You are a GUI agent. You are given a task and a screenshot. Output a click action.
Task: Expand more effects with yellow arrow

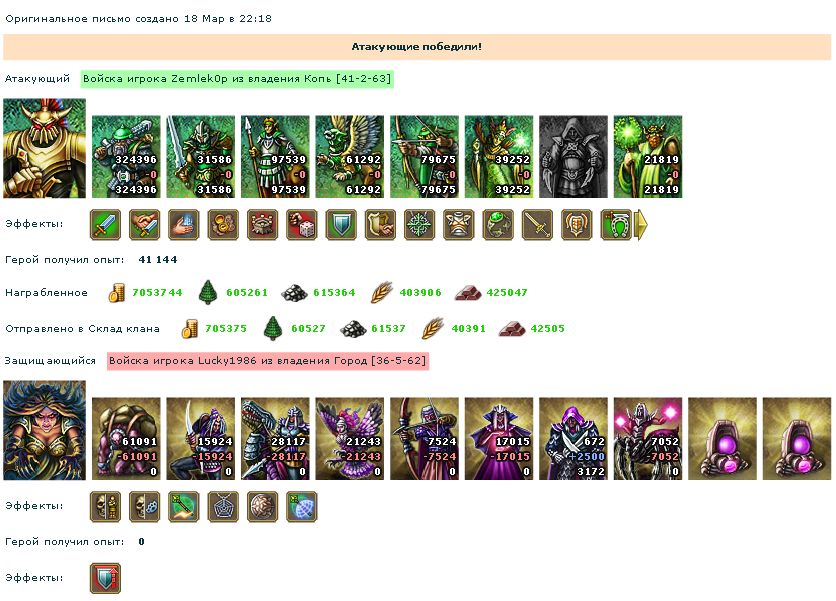(641, 225)
